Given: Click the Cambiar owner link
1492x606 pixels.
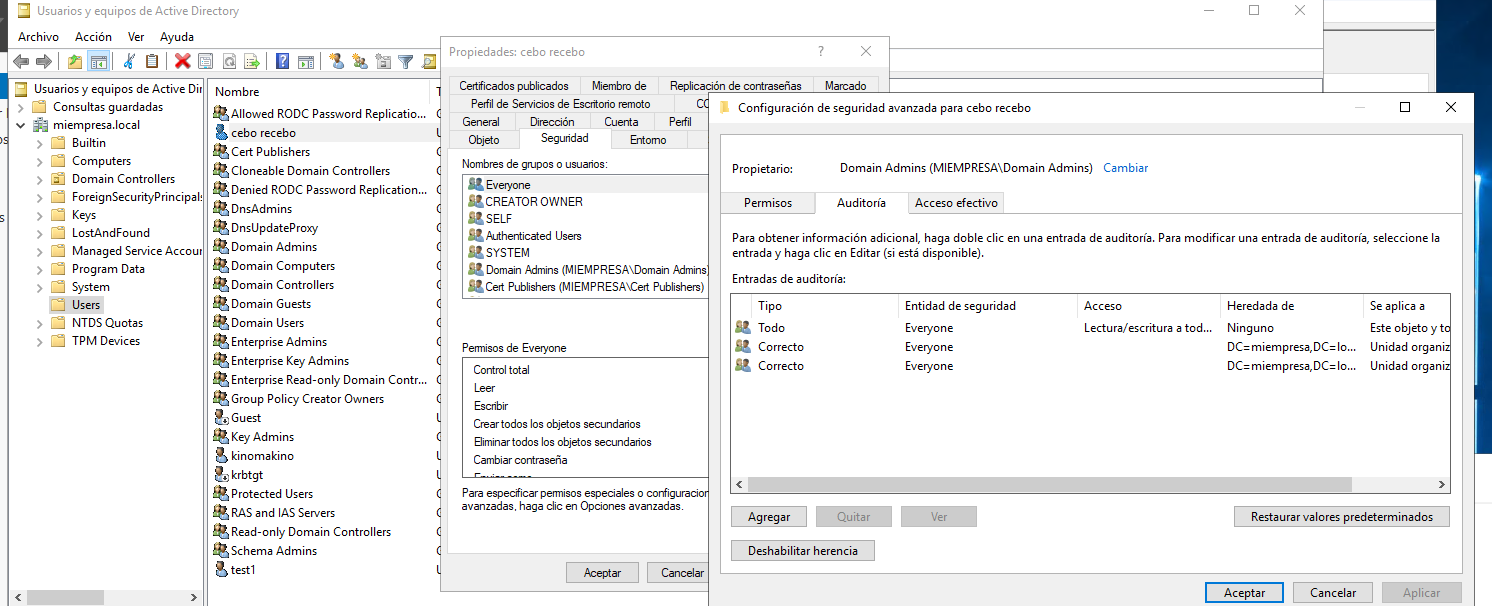Looking at the screenshot, I should [x=1125, y=168].
